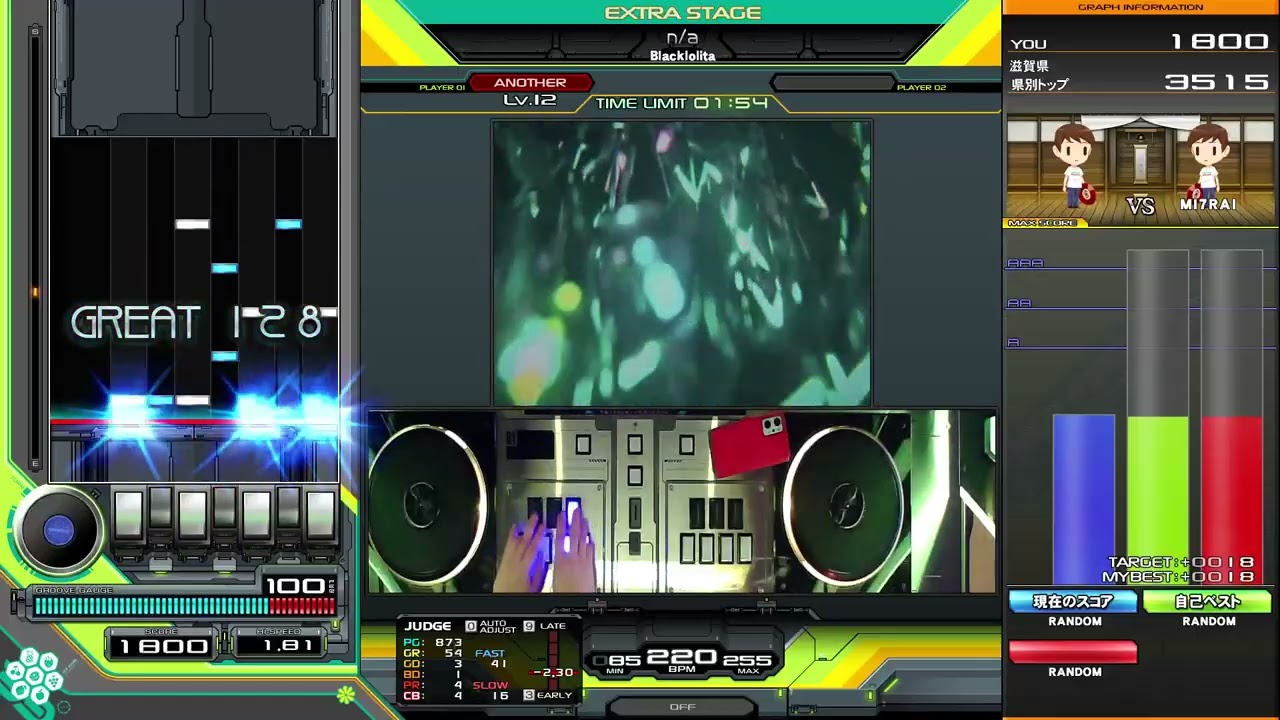
Task: Click the JUDGE panel title
Action: coord(427,627)
